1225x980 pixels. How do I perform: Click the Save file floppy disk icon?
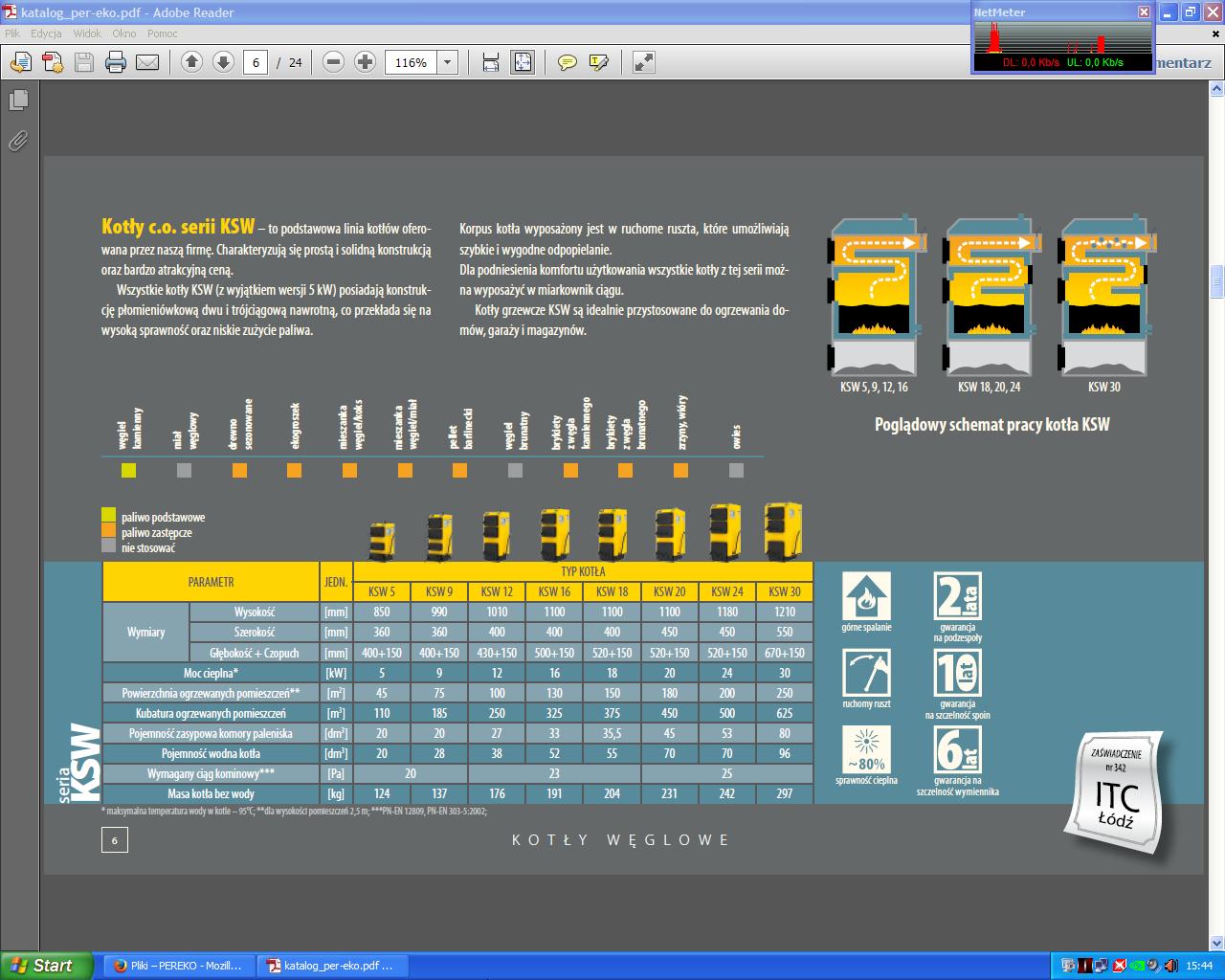tap(84, 62)
